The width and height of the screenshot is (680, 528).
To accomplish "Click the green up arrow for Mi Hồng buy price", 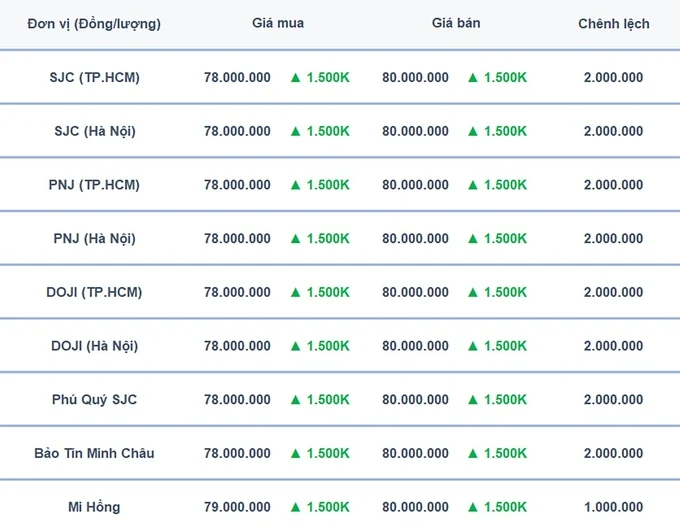I will pos(296,507).
